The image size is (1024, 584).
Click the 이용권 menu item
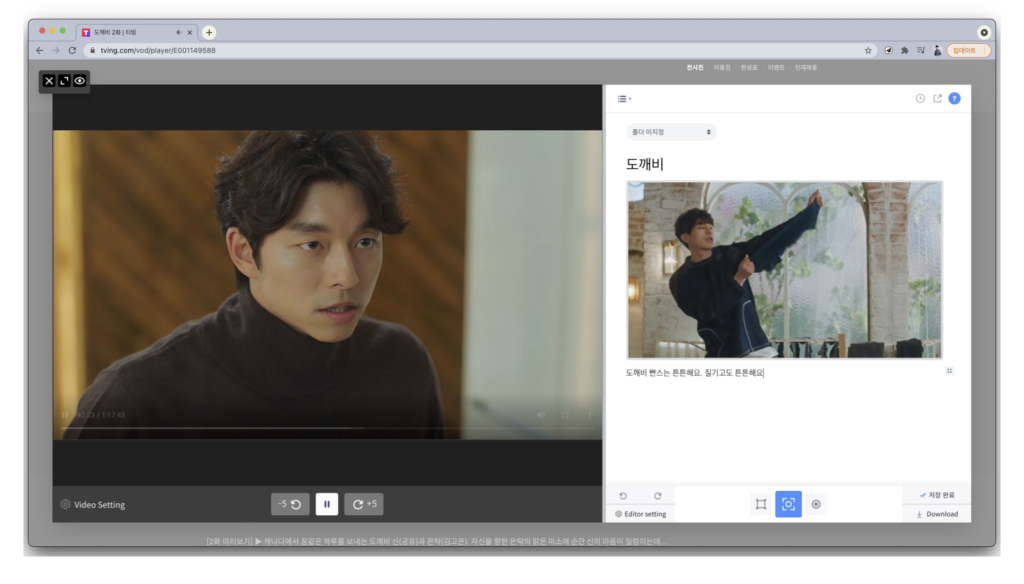point(722,67)
